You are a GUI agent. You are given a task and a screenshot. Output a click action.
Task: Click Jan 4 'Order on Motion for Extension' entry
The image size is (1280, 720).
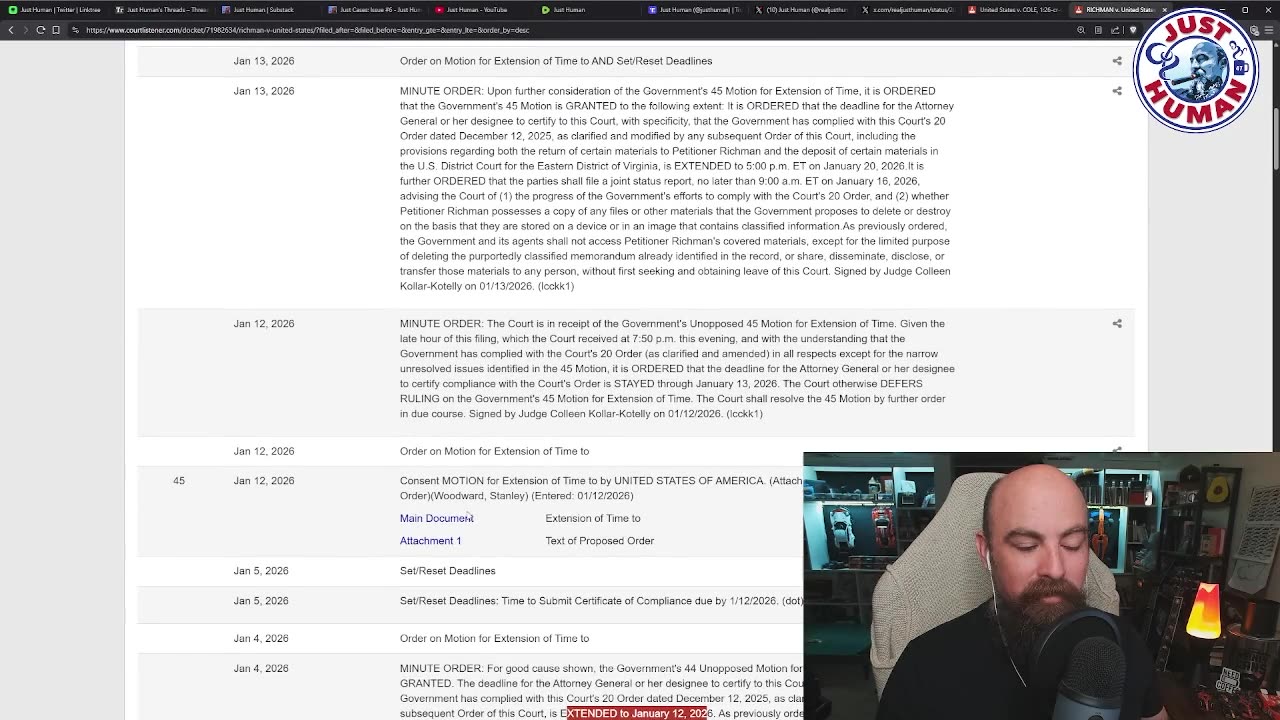coord(494,638)
